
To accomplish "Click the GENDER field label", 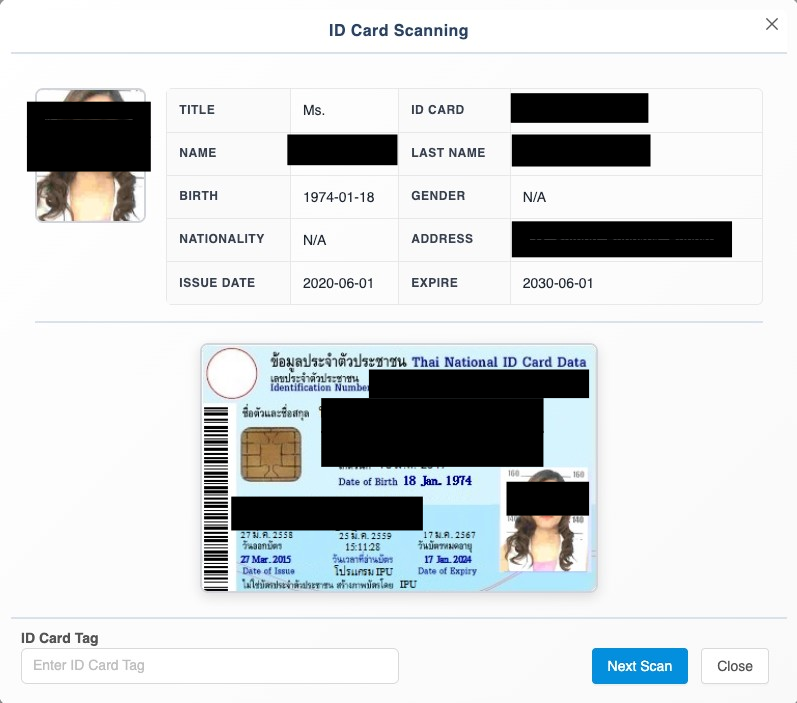I will pyautogui.click(x=438, y=196).
